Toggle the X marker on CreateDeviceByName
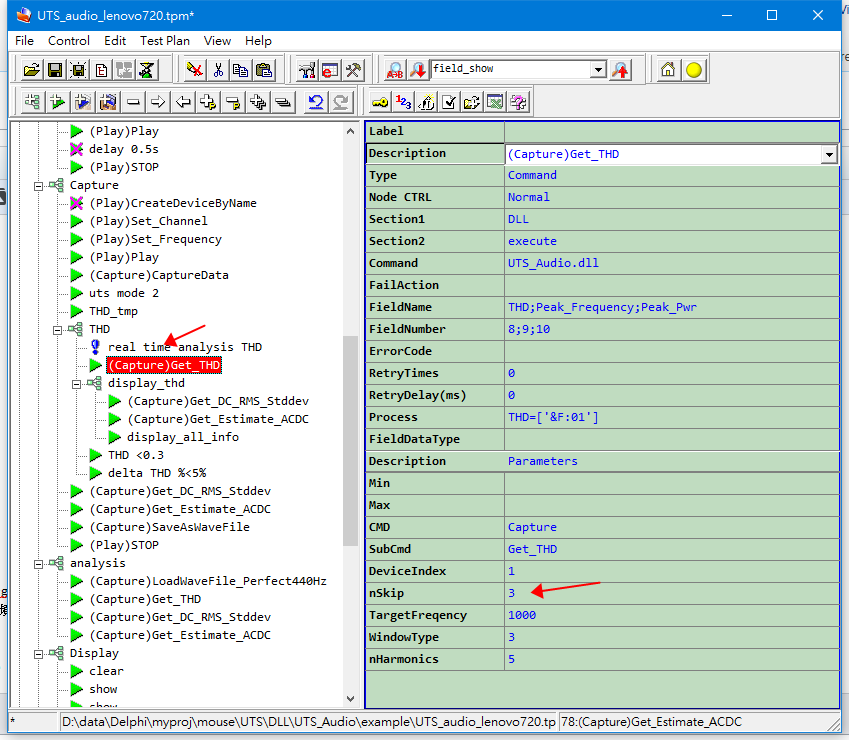This screenshot has width=849, height=740. [77, 203]
